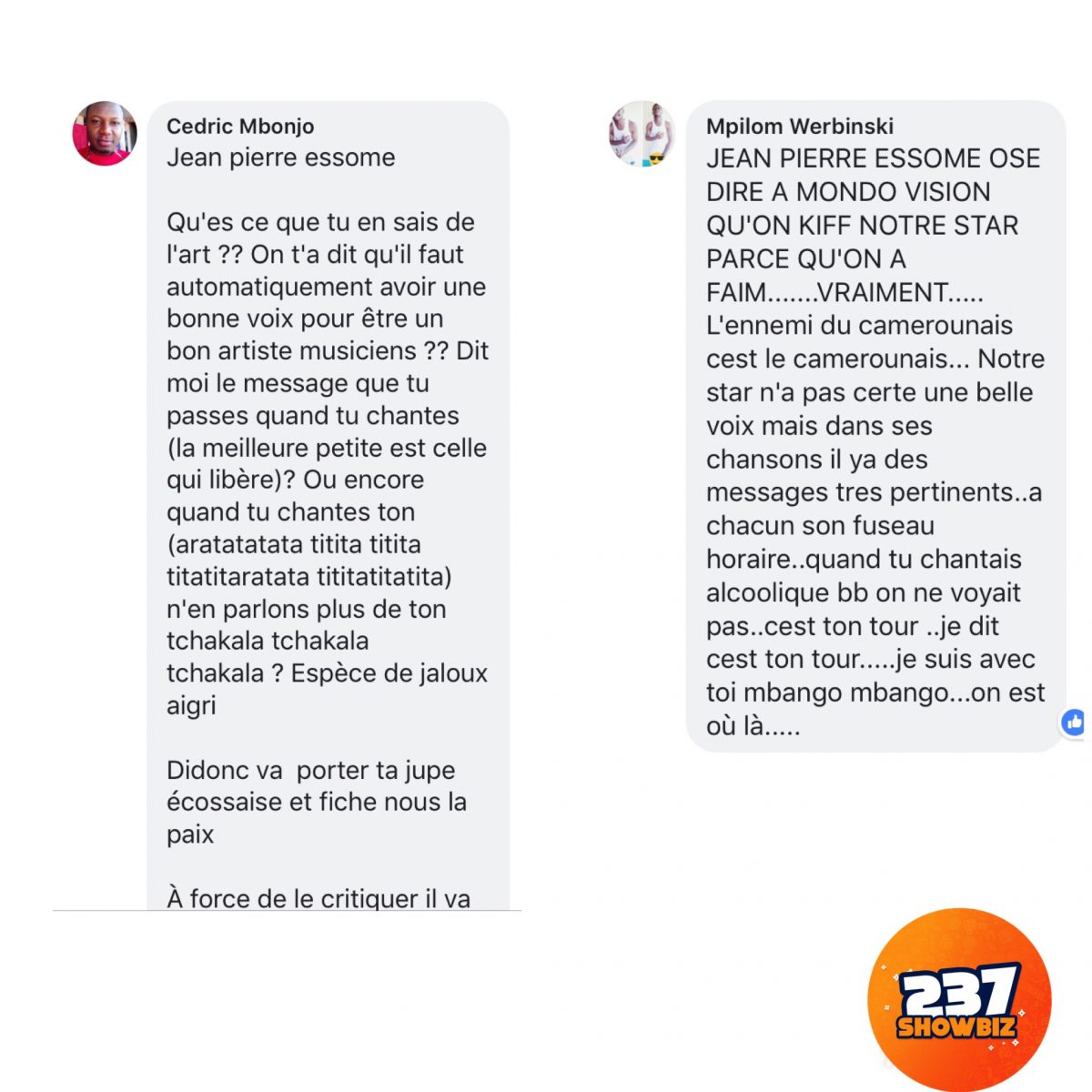Click the line 'L'ennemi du camerounais'

(859, 326)
